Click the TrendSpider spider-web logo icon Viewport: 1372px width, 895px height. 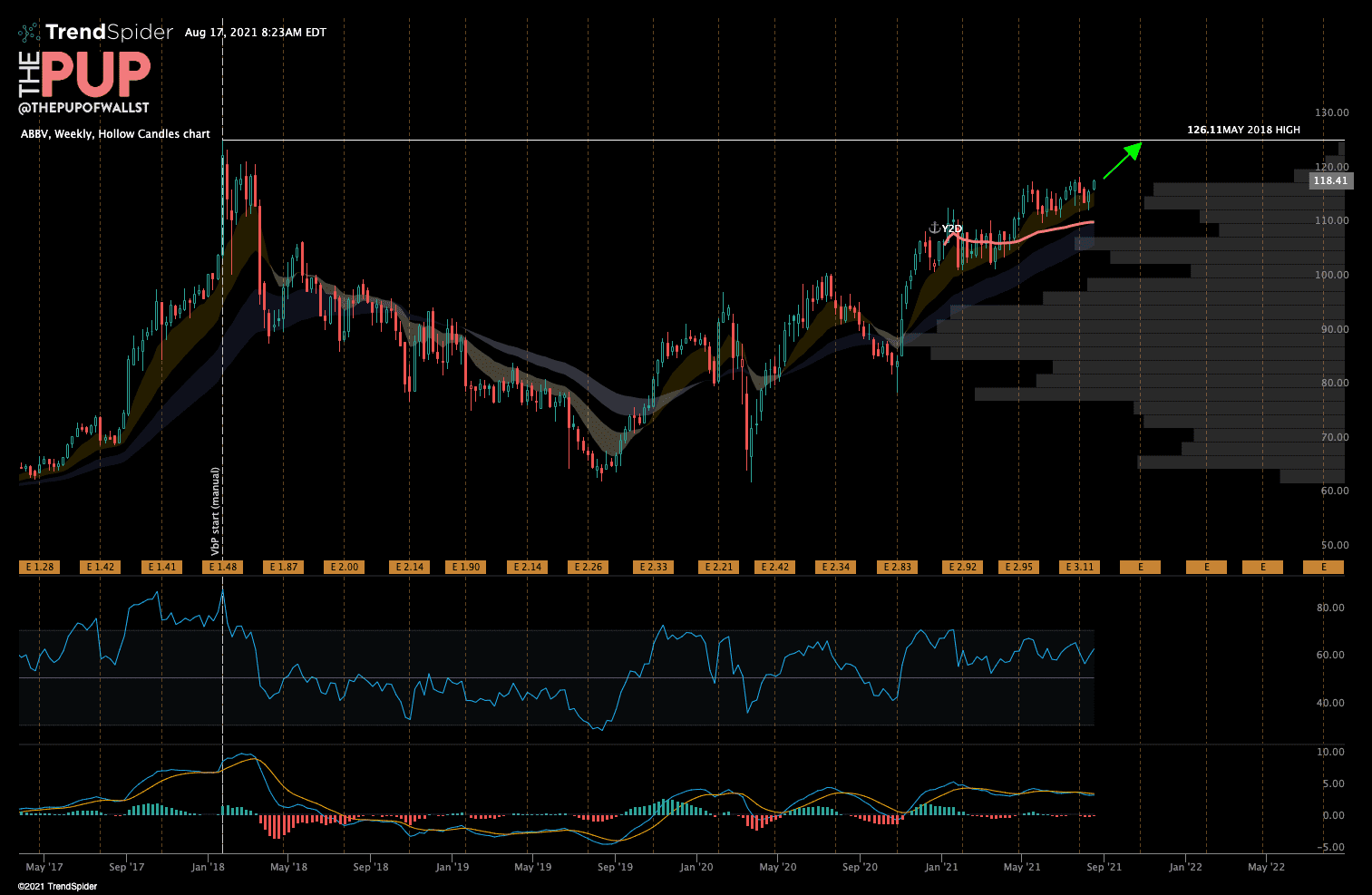coord(29,33)
